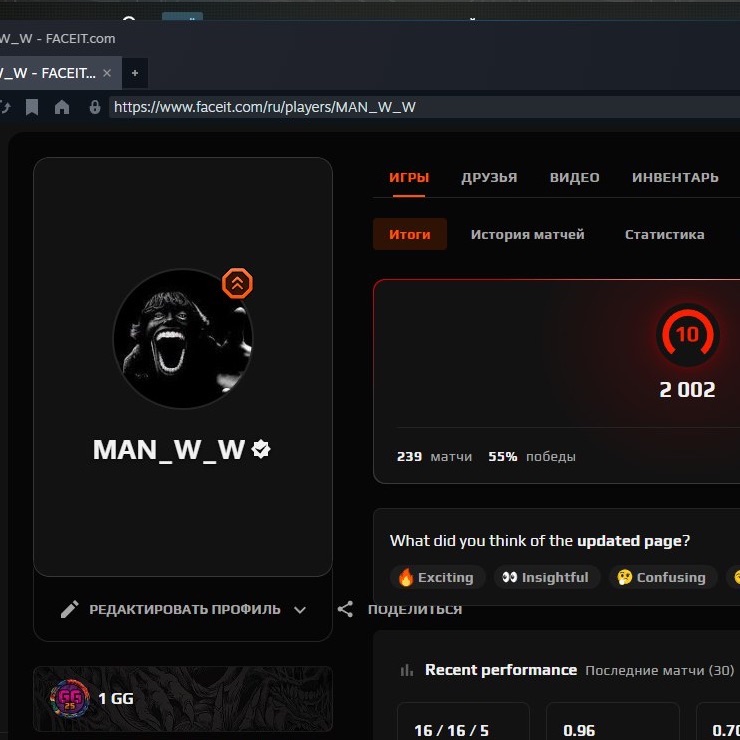Click the level 10 skill icon
740x740 pixels.
688,335
